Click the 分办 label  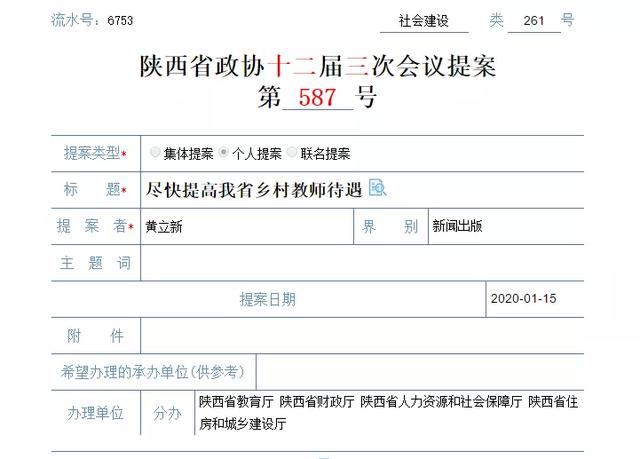pos(167,413)
